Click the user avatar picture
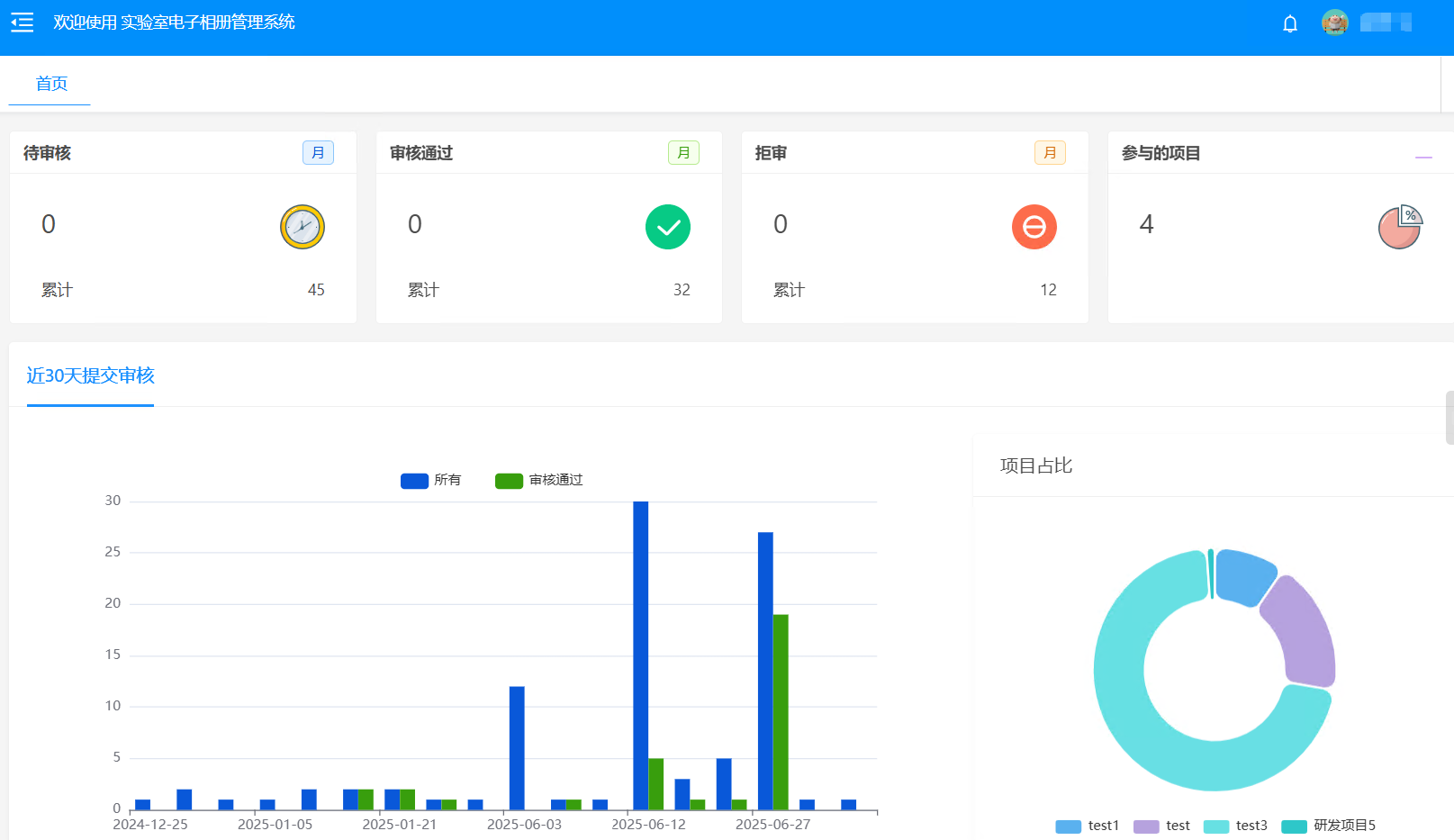Viewport: 1454px width, 840px height. 1334,23
